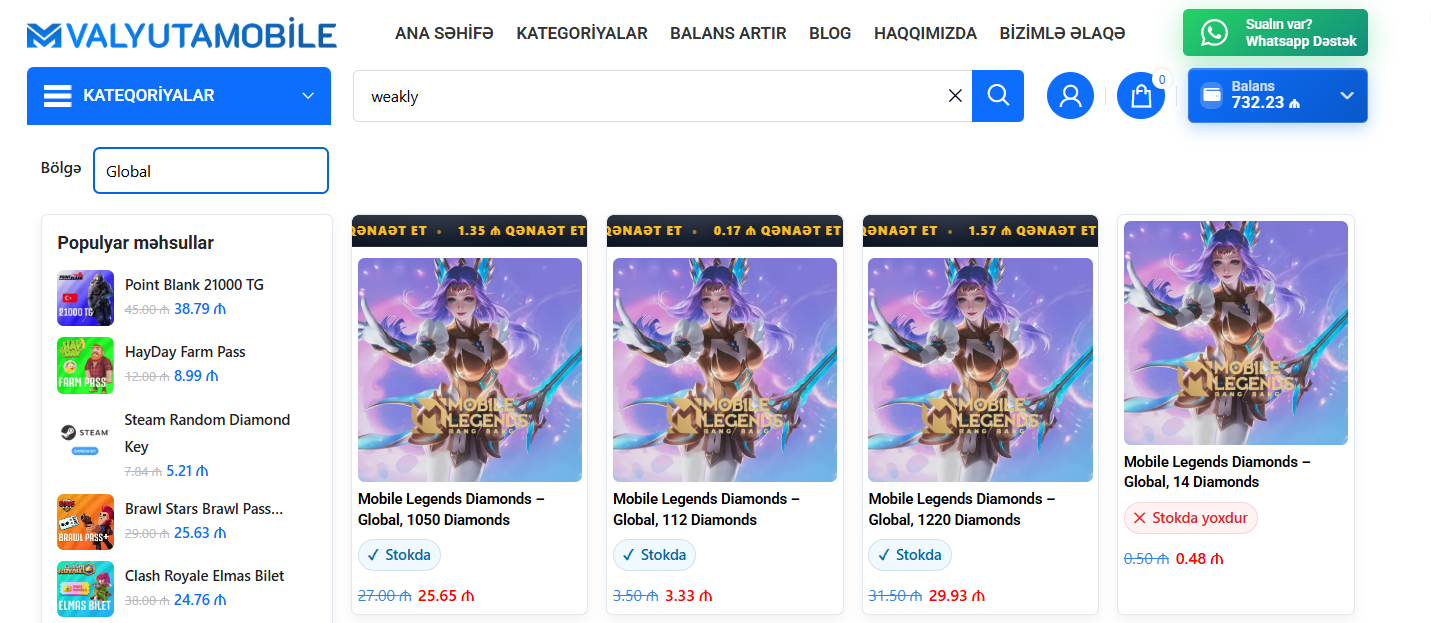Image resolution: width=1431 pixels, height=623 pixels.
Task: Click the wallet balance icon
Action: point(1211,95)
